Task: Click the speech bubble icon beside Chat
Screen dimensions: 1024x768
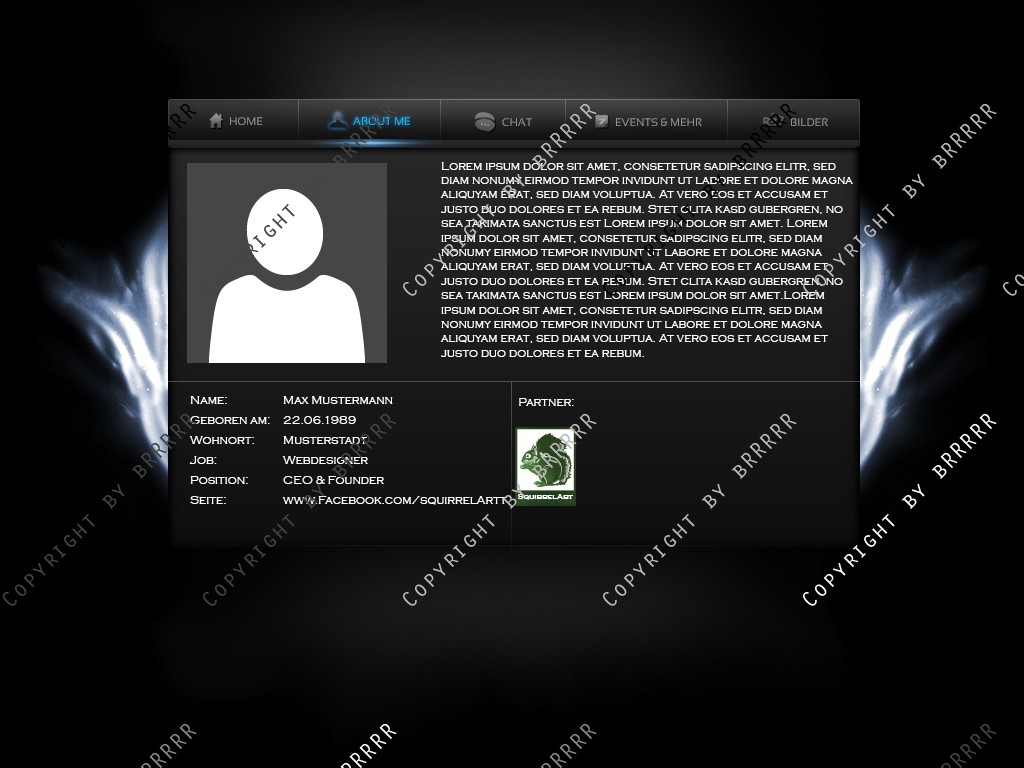Action: (485, 122)
